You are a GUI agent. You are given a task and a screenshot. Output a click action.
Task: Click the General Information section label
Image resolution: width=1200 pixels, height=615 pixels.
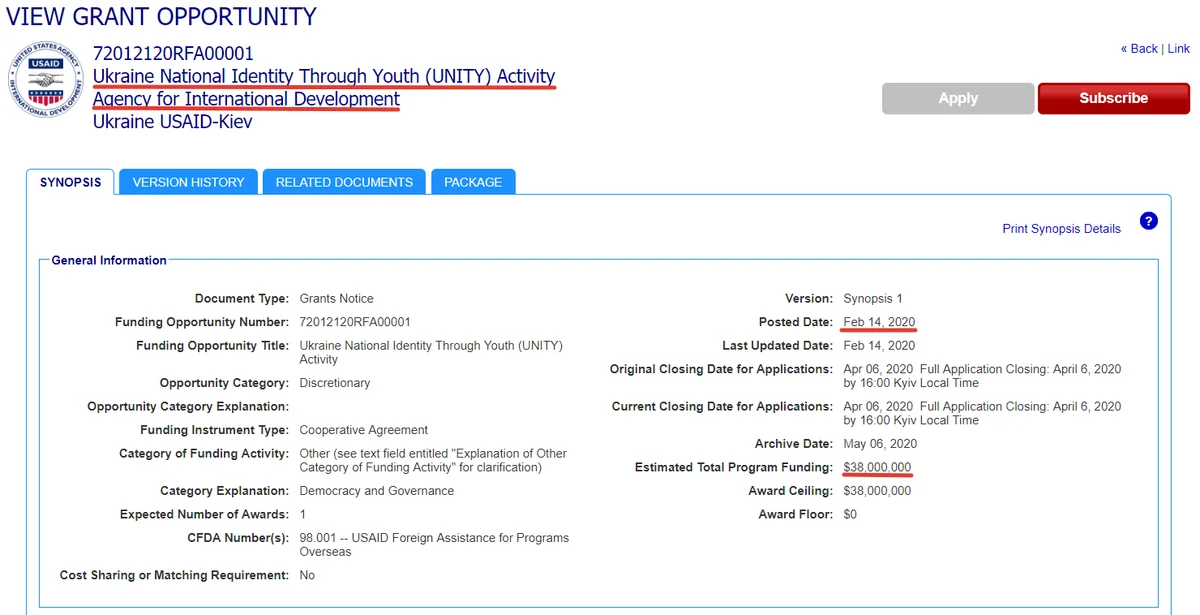coord(109,260)
